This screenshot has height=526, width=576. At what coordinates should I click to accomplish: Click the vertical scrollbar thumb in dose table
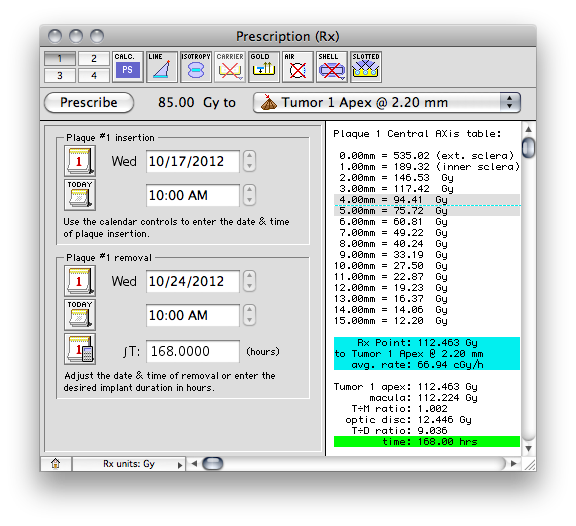point(528,147)
